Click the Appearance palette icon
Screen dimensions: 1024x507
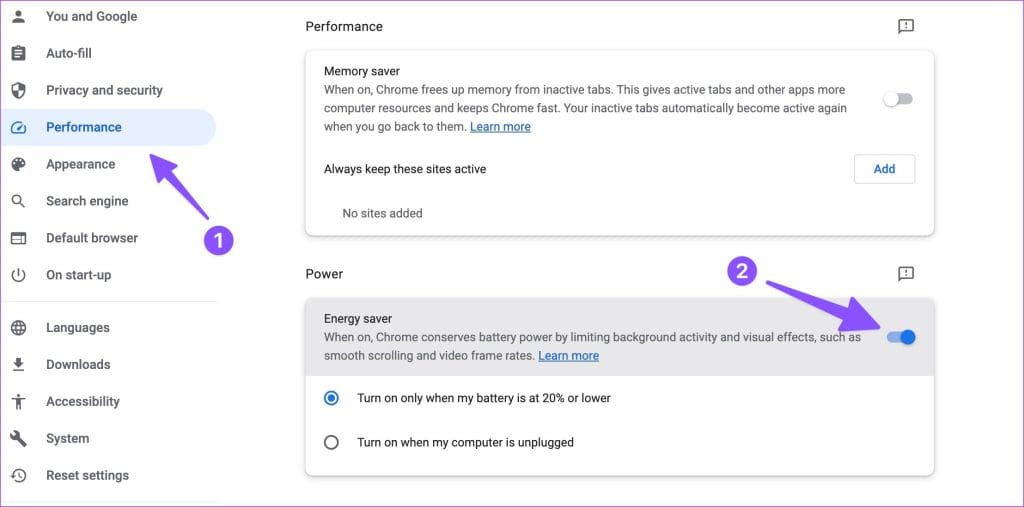point(18,164)
